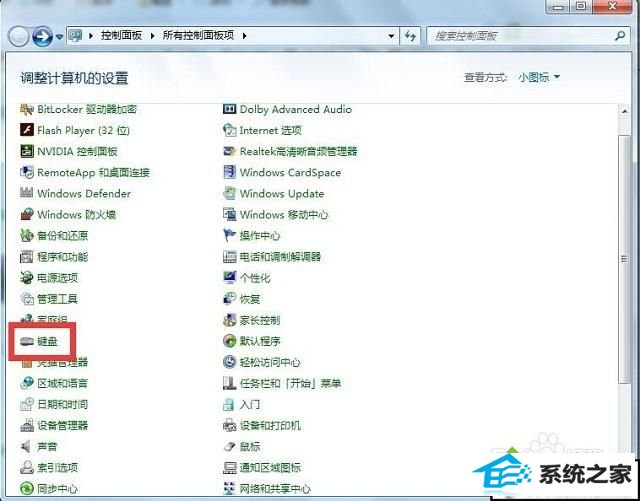Open the 家长控制 icon
640x501 pixels.
pos(229,320)
